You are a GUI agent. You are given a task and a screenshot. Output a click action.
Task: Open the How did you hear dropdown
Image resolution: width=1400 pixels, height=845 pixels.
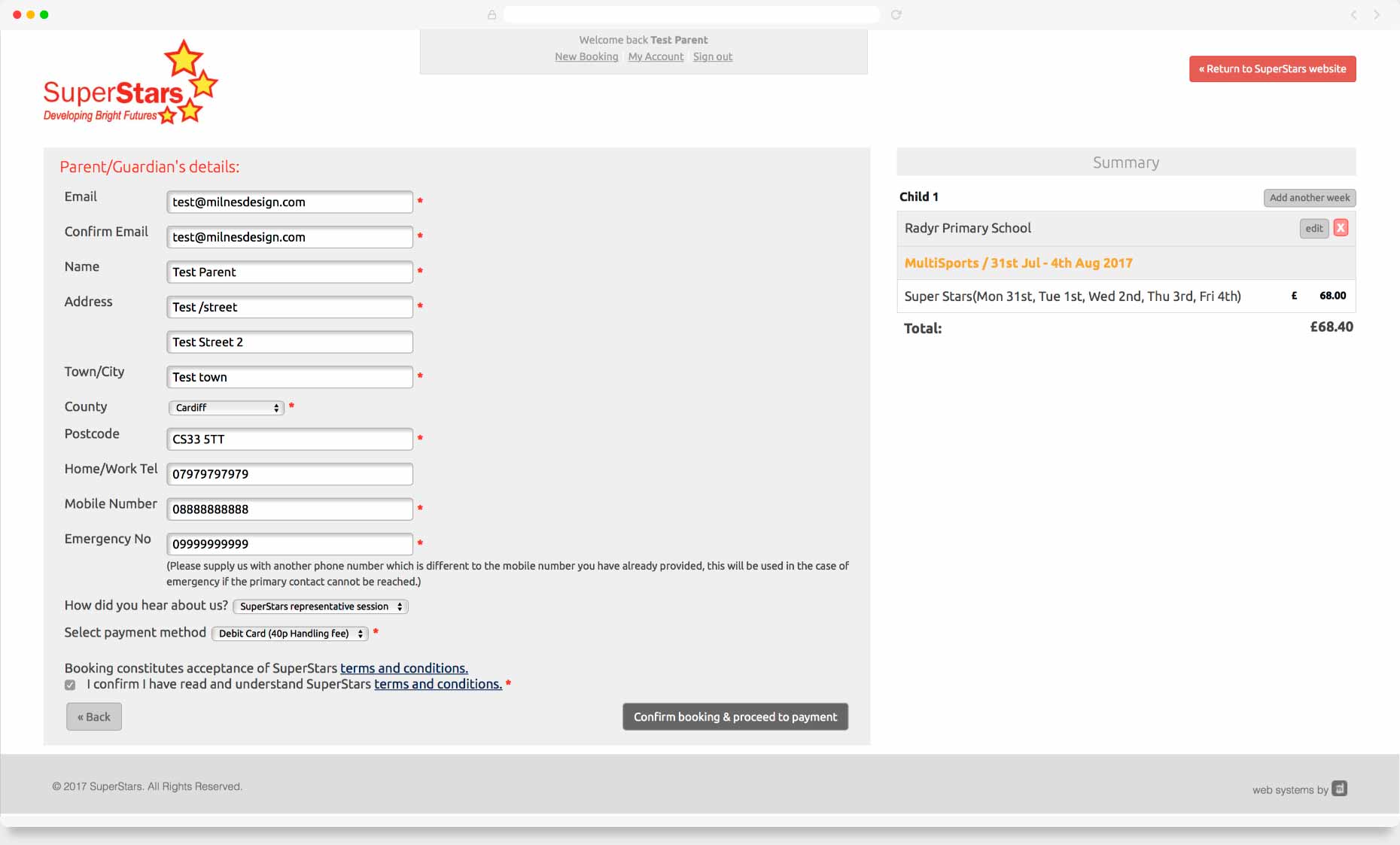[321, 606]
